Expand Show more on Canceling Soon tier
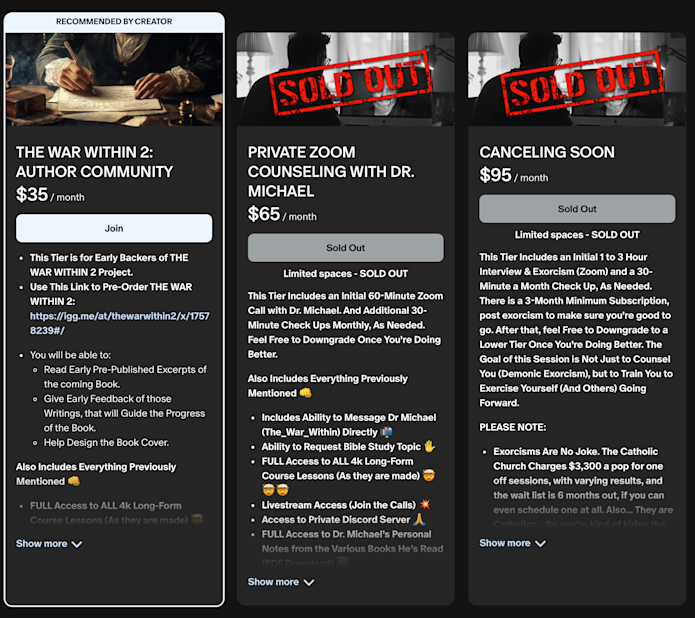Viewport: 695px width, 618px height. pos(512,543)
